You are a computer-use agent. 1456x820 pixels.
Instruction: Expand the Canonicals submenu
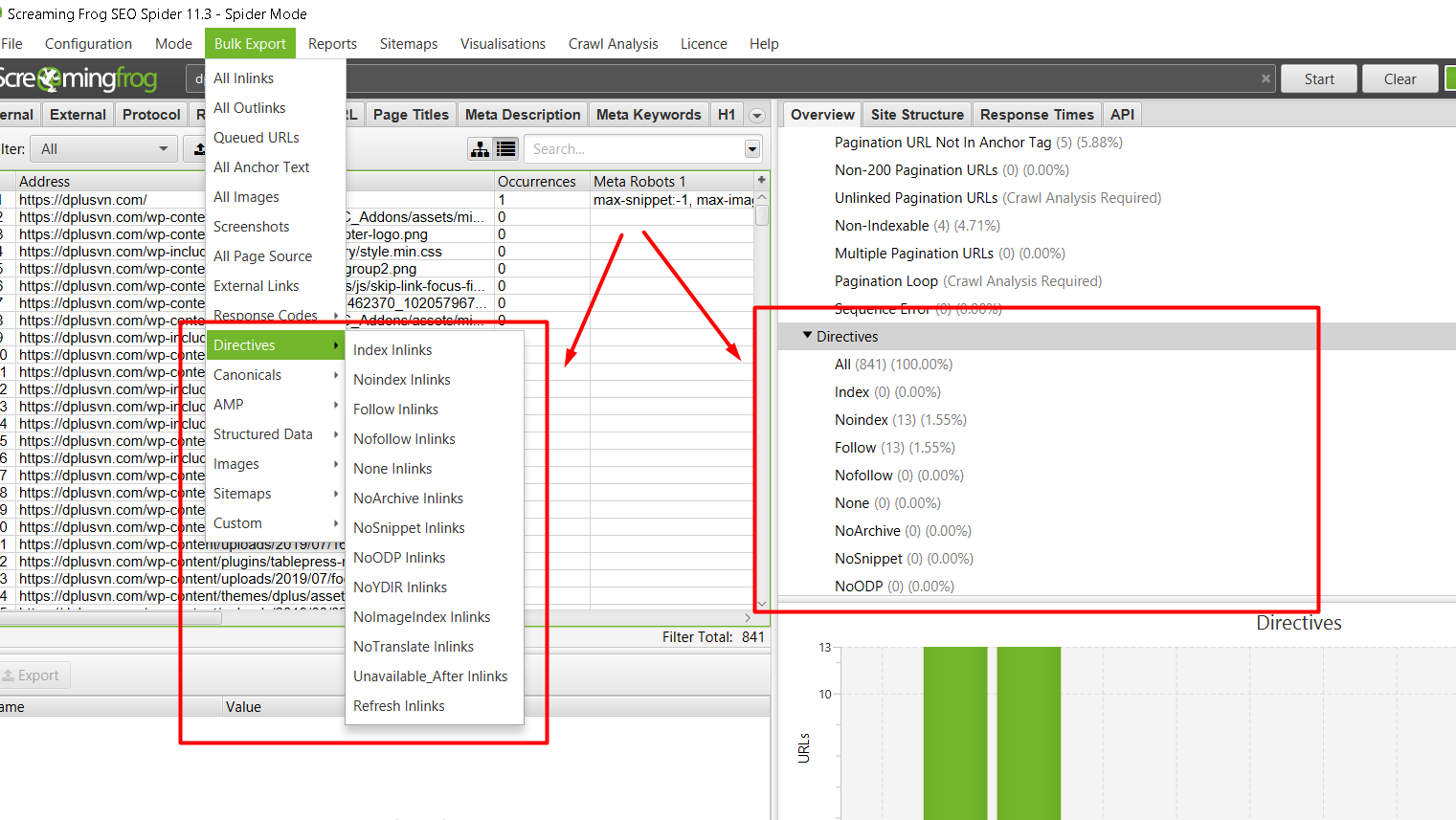(x=276, y=375)
